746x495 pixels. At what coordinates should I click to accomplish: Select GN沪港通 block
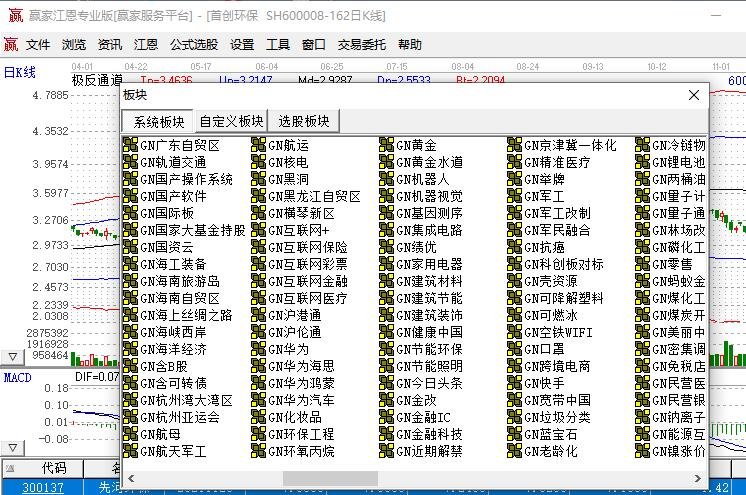[x=295, y=315]
